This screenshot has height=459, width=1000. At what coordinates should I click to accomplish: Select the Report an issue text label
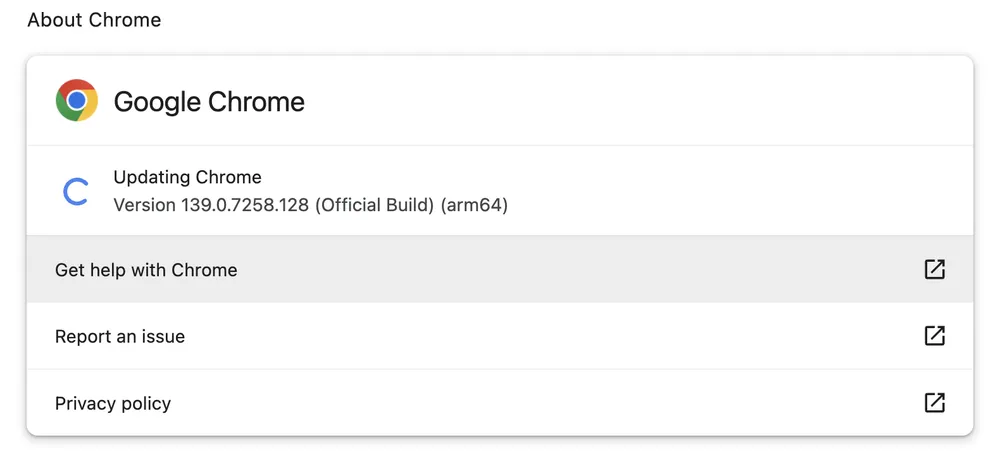click(x=120, y=337)
